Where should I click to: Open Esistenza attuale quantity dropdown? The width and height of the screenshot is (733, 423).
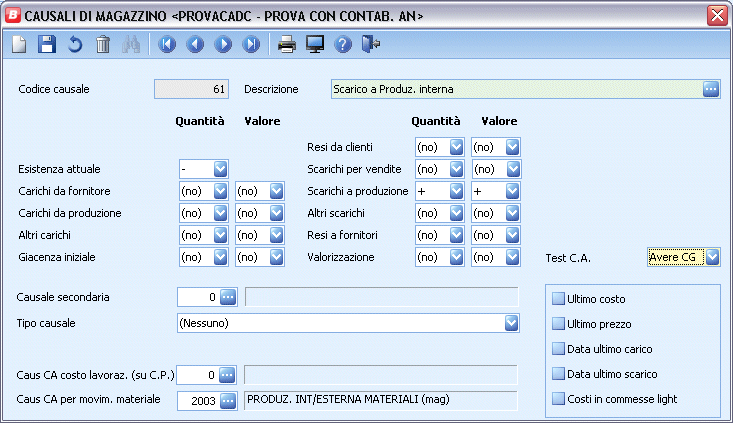[x=221, y=169]
